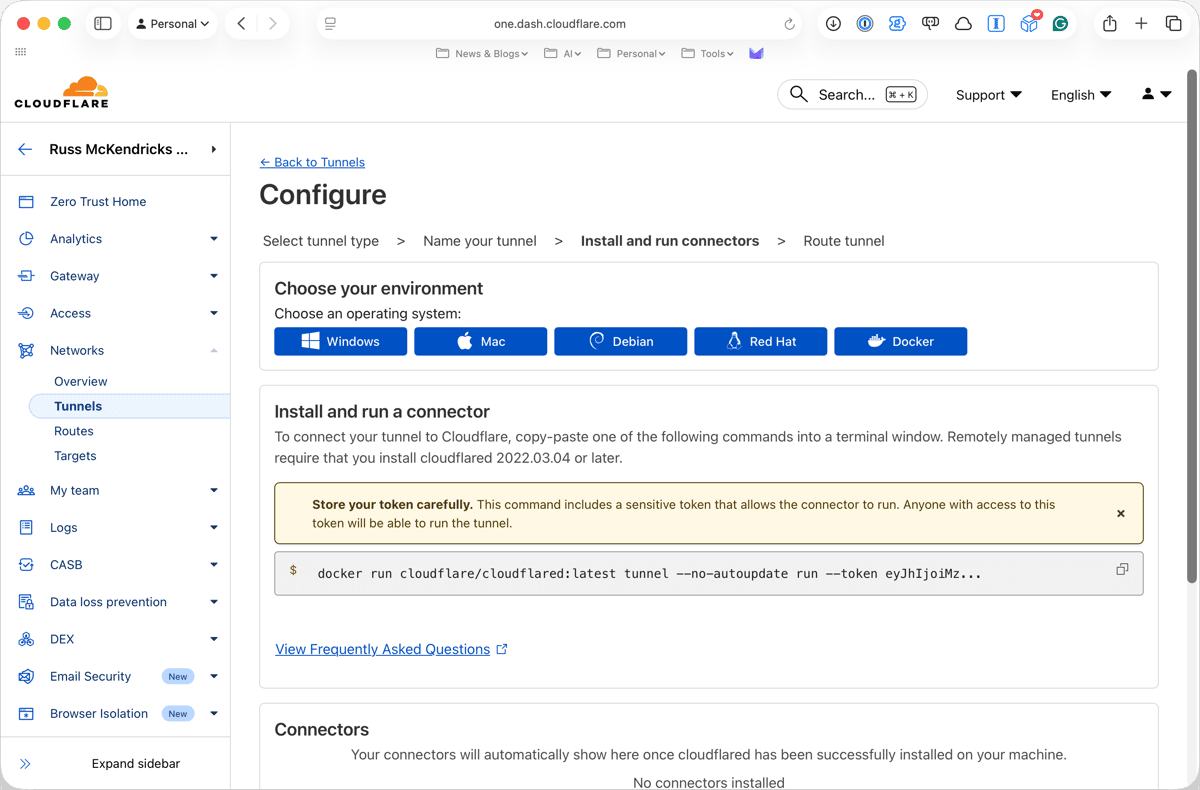This screenshot has width=1200, height=790.
Task: Open the account user profile menu
Action: click(1156, 94)
